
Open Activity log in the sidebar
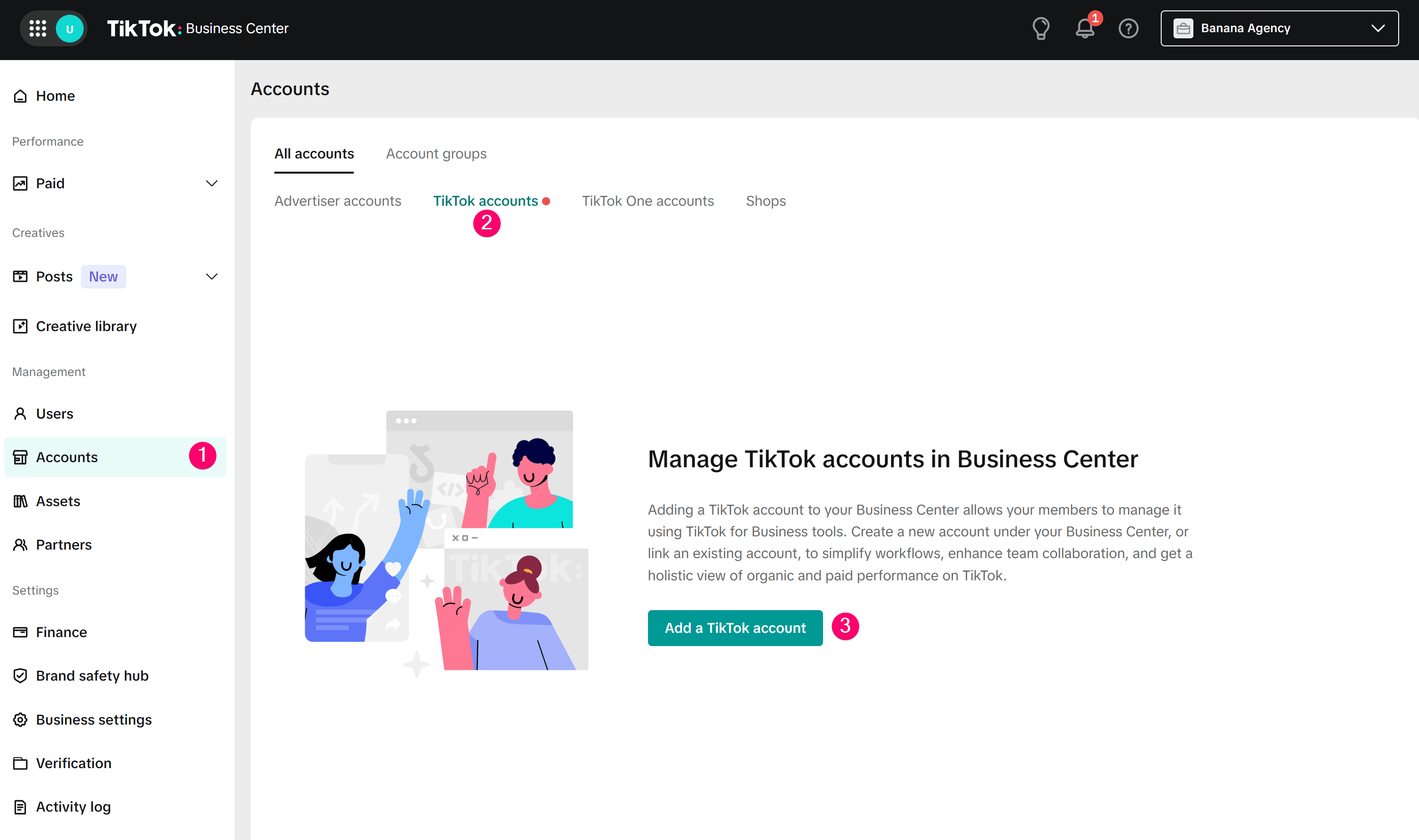pyautogui.click(x=115, y=807)
